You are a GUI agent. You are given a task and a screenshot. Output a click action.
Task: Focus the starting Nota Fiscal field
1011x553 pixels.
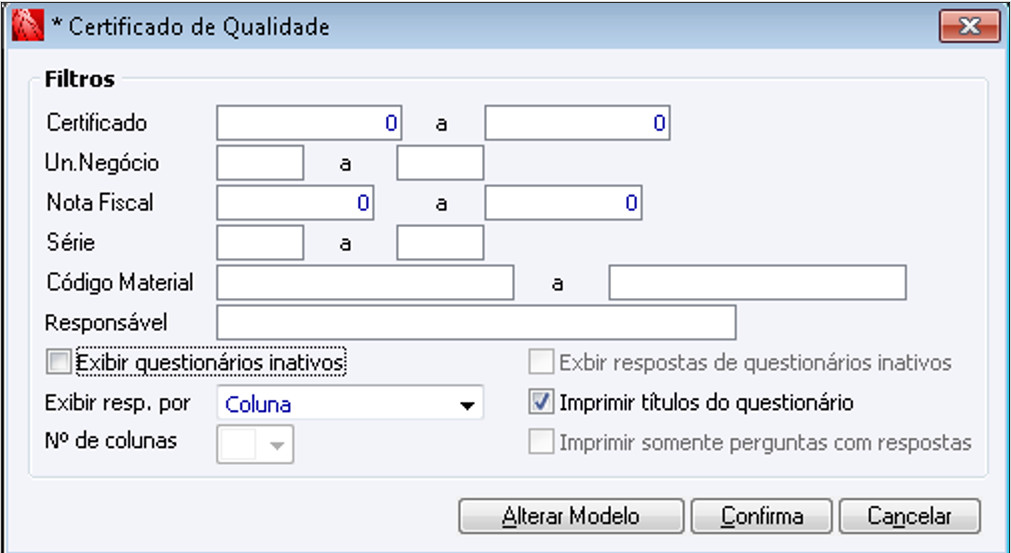pos(295,203)
